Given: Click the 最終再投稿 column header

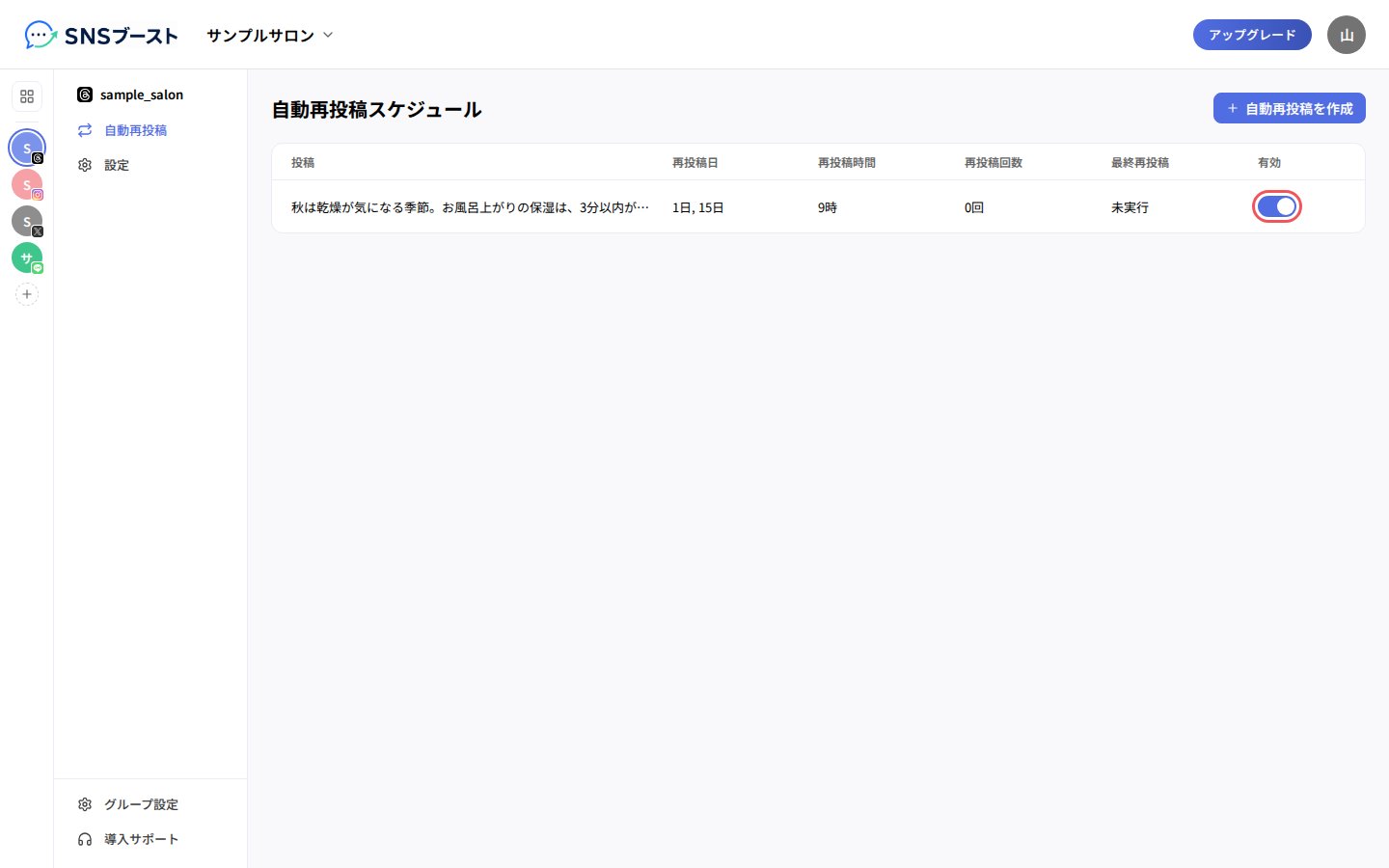Looking at the screenshot, I should tap(1140, 163).
